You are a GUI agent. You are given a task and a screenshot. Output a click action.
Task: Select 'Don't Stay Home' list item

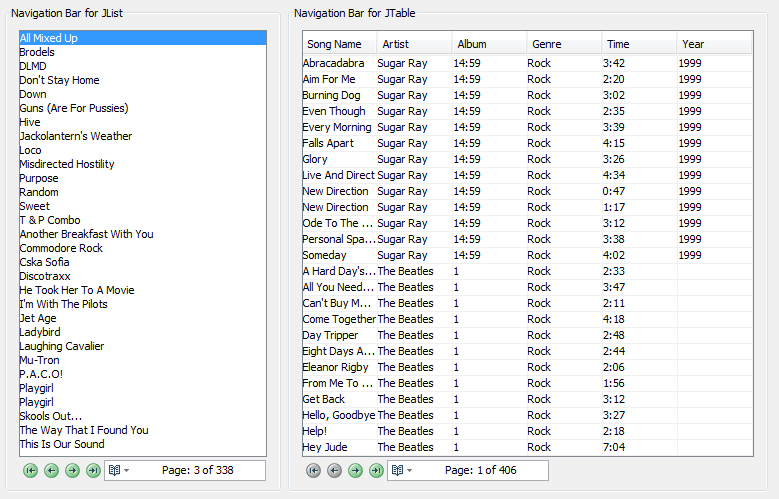click(x=143, y=80)
